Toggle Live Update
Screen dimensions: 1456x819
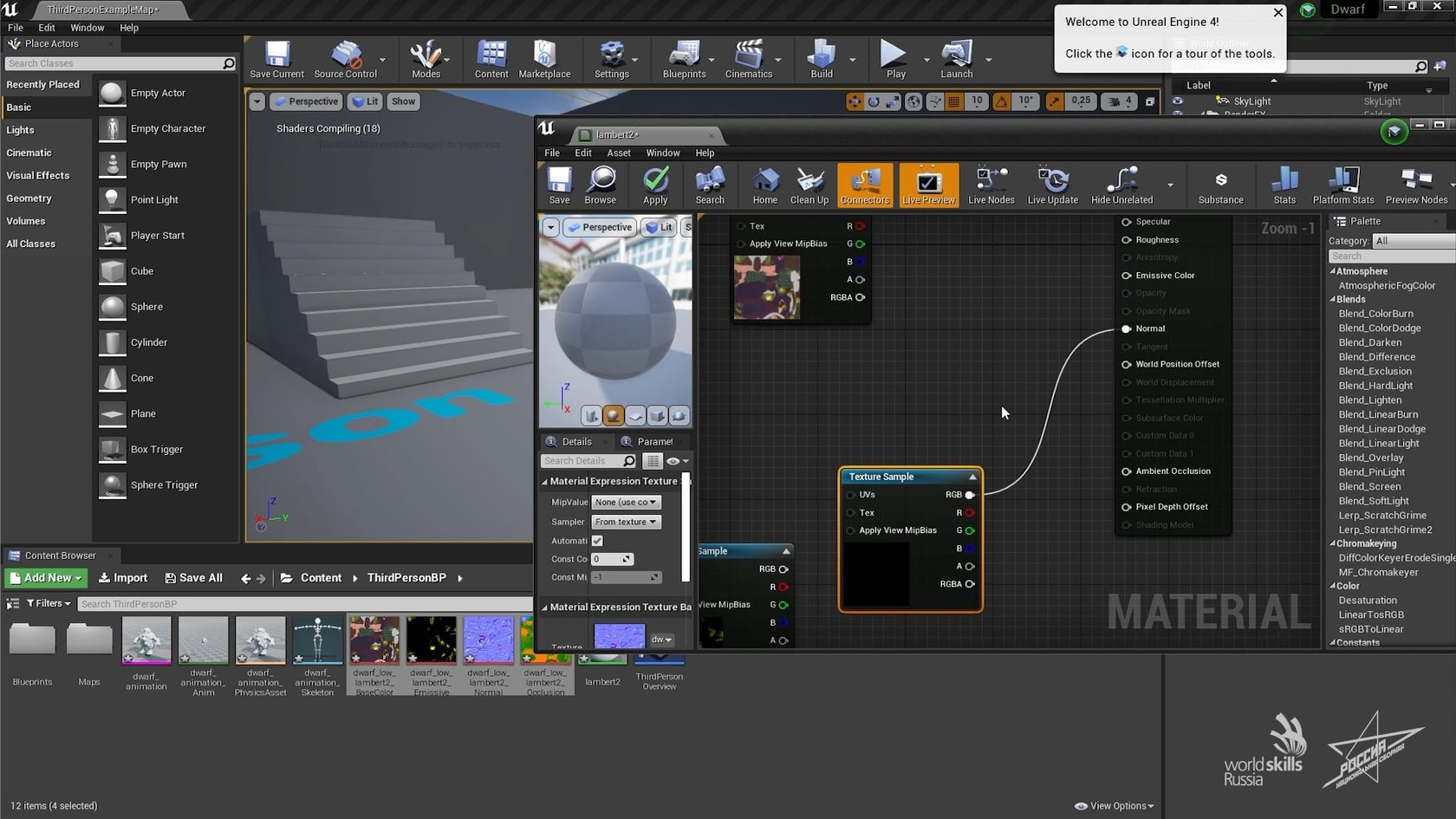click(1052, 185)
